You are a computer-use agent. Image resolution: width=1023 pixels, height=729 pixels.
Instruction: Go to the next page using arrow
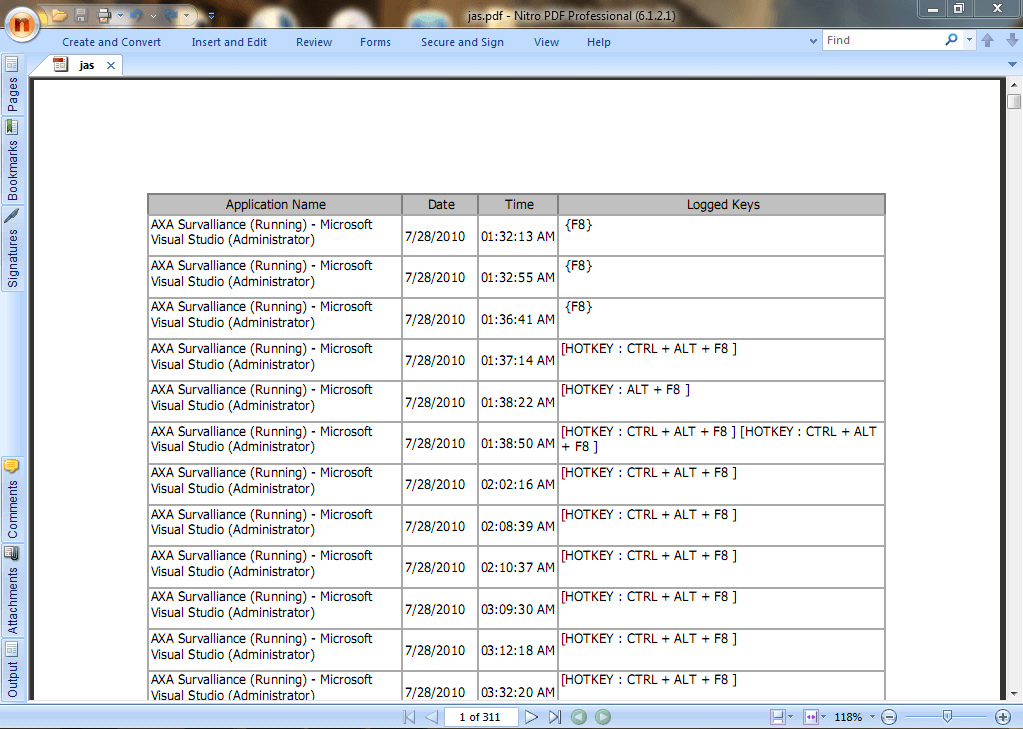click(532, 717)
